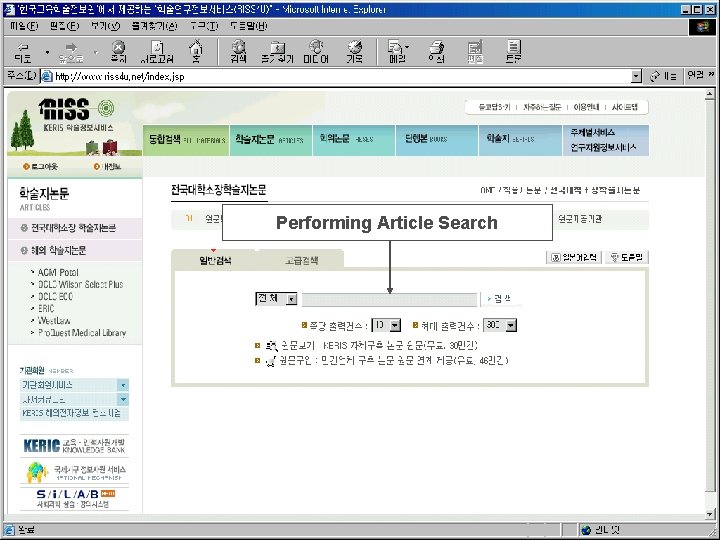Click the search submit button

[500, 299]
